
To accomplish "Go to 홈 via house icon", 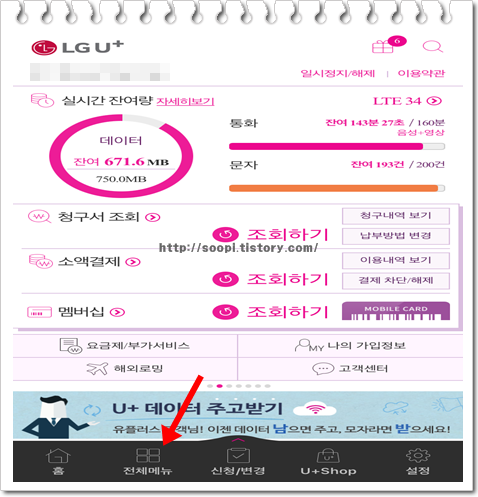I will 58,455.
